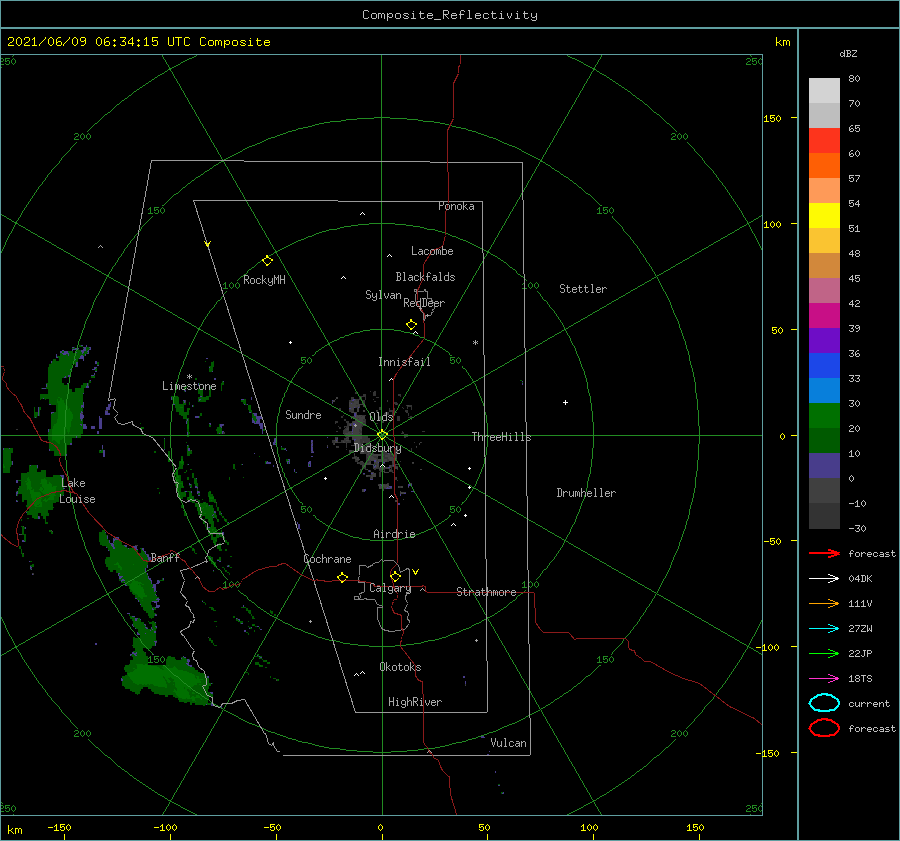Click the orange 111V arrow in legend
Viewport: 900px width, 841px height.
click(824, 603)
